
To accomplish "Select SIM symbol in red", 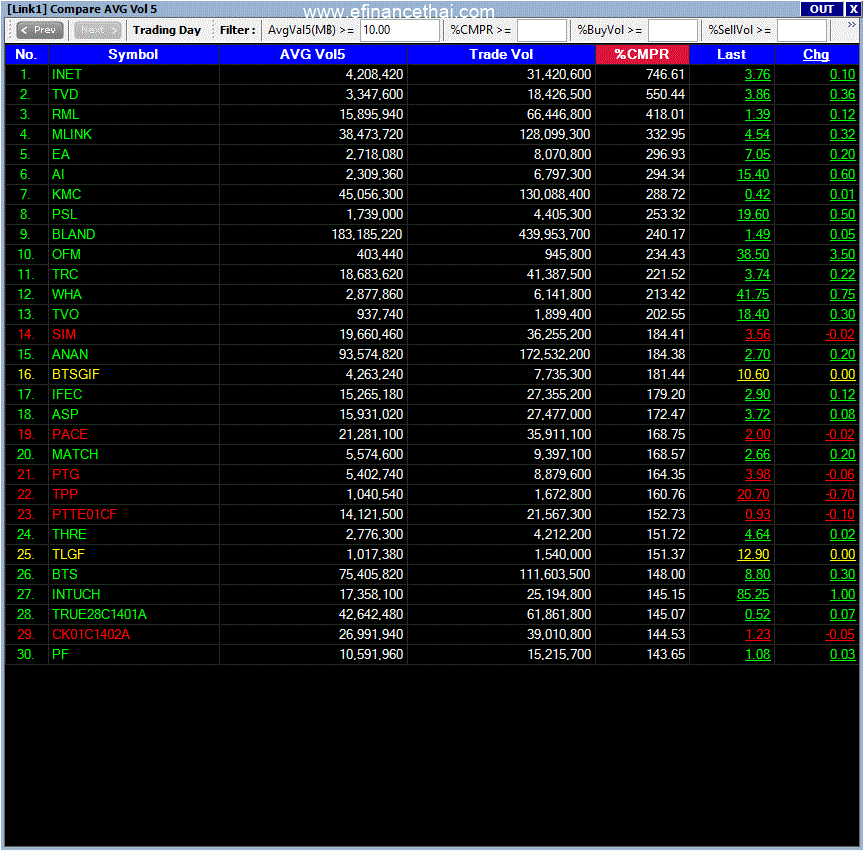I will tap(64, 334).
